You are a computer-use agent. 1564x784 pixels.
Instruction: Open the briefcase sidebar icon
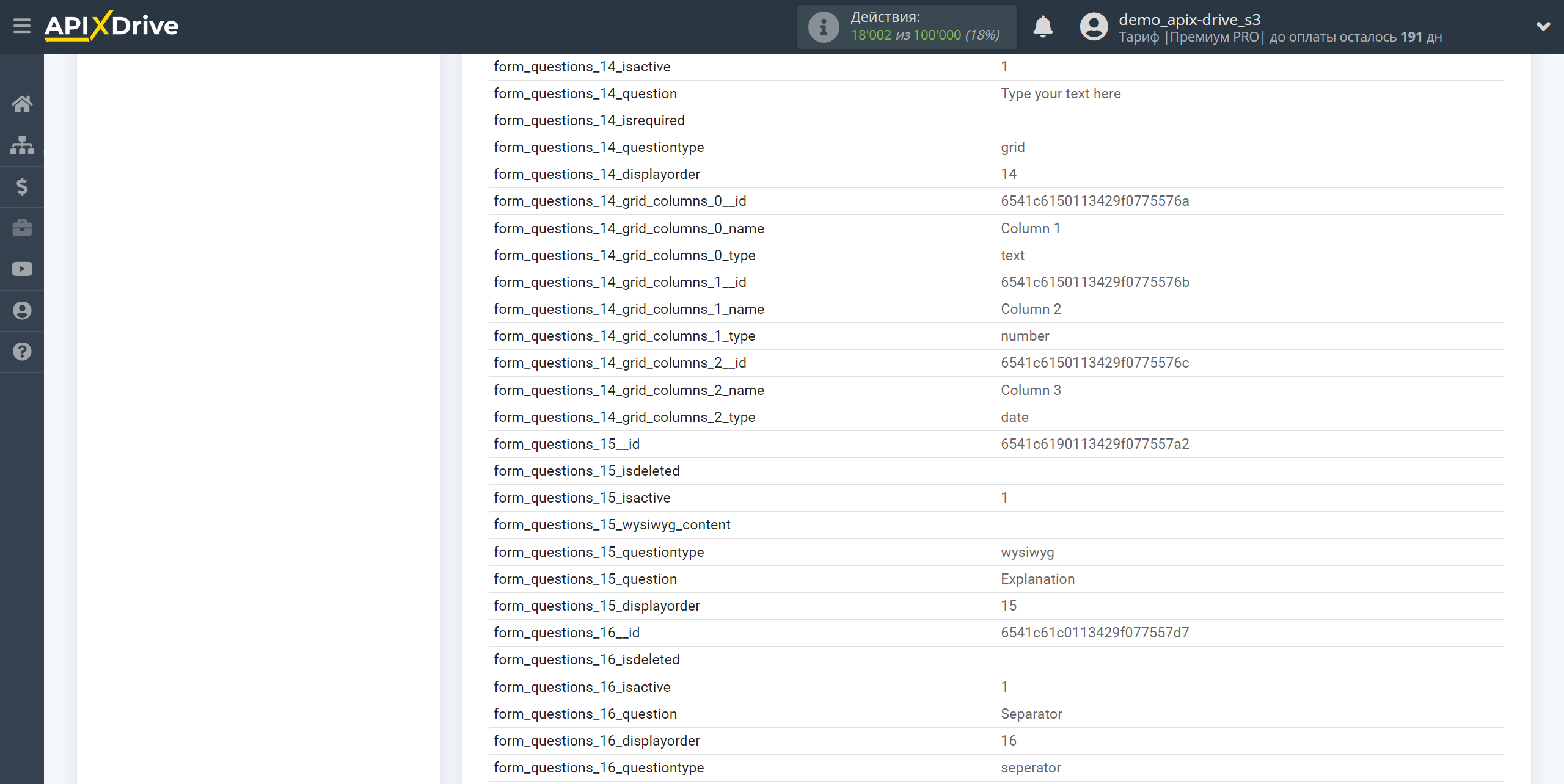click(x=22, y=228)
